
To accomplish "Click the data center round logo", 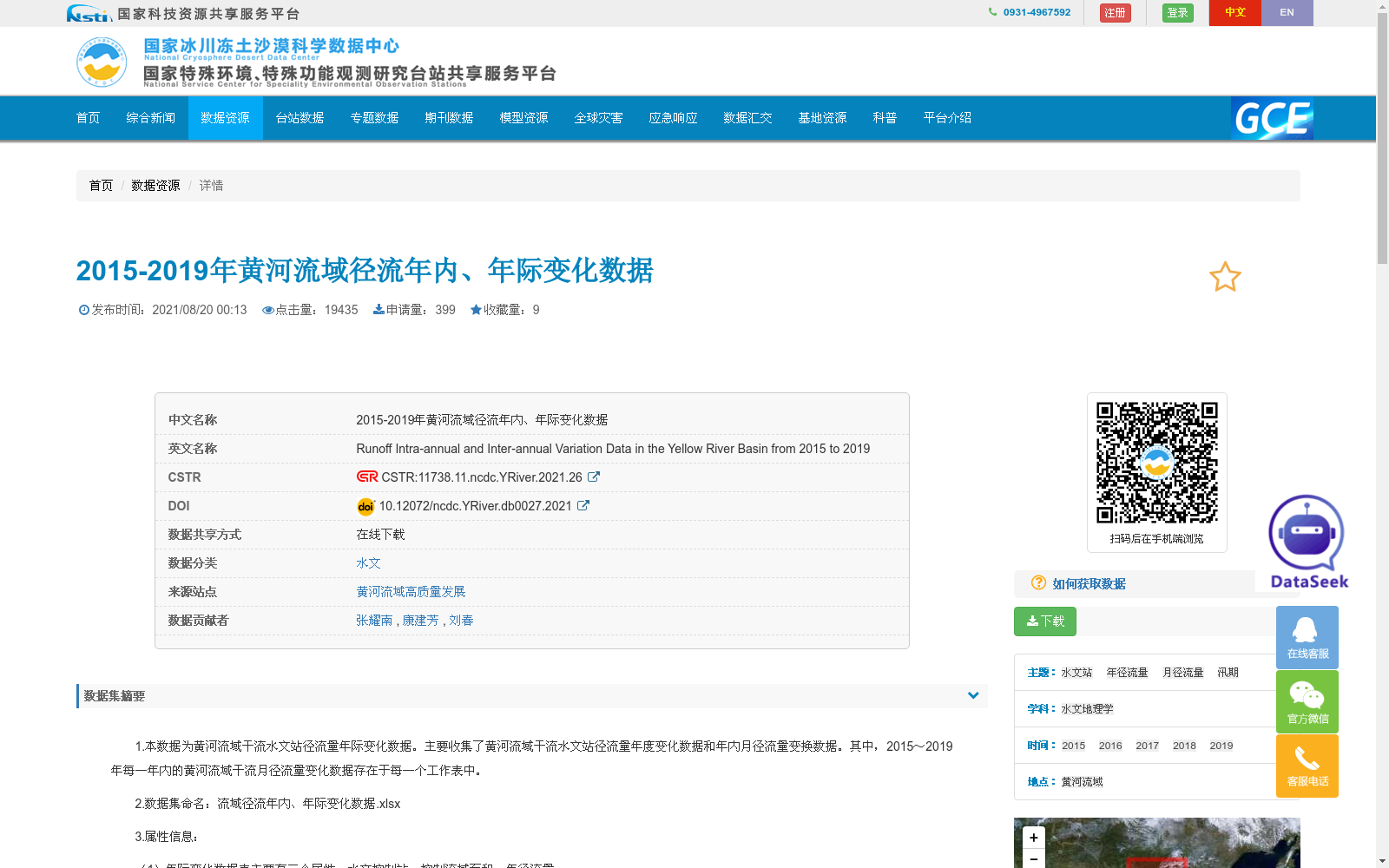I will (x=102, y=62).
